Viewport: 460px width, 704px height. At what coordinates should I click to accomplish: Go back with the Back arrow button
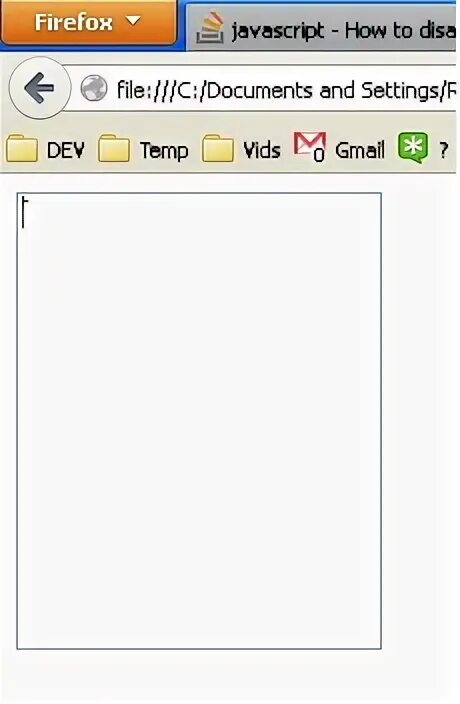pos(39,88)
